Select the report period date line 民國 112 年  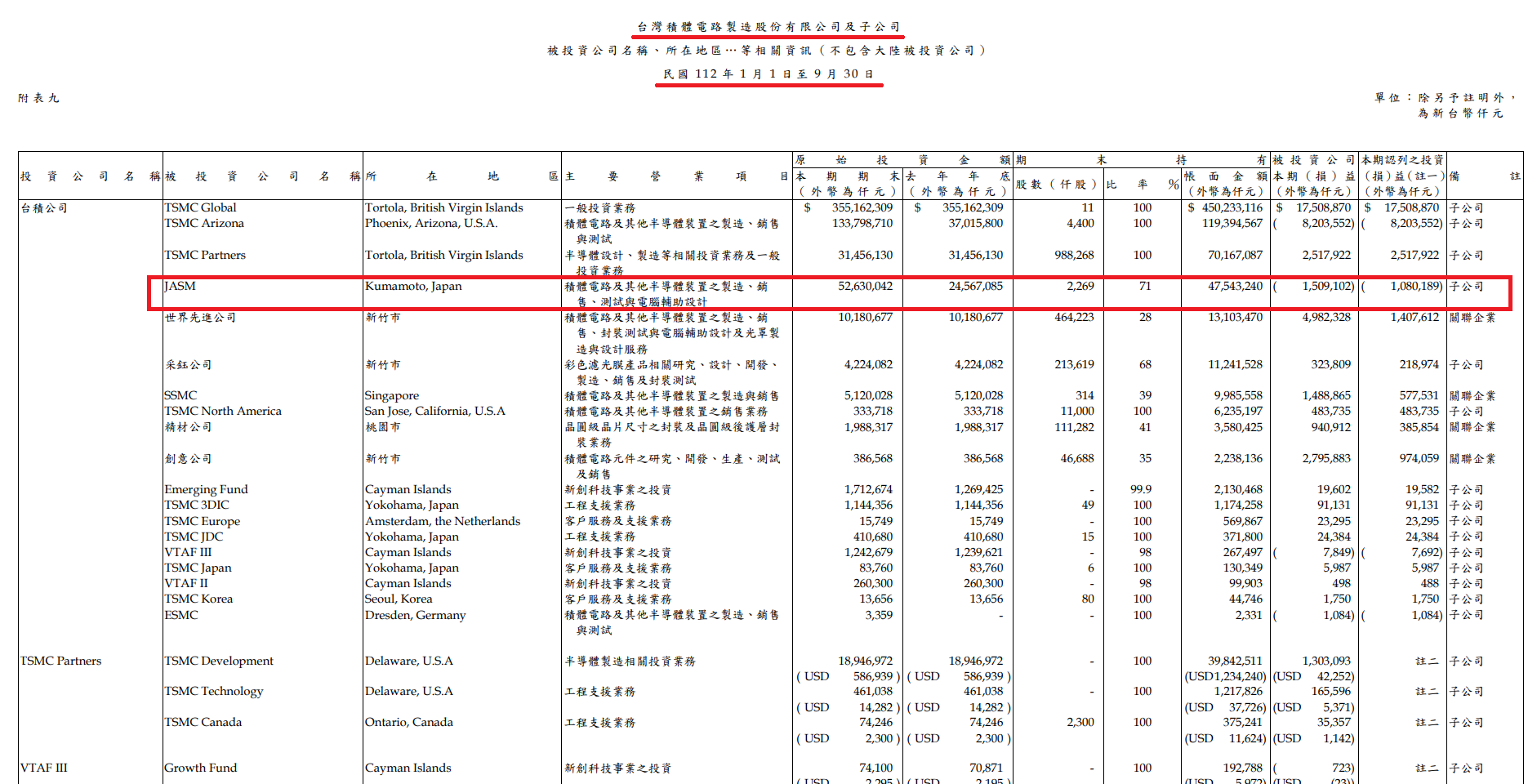[768, 73]
